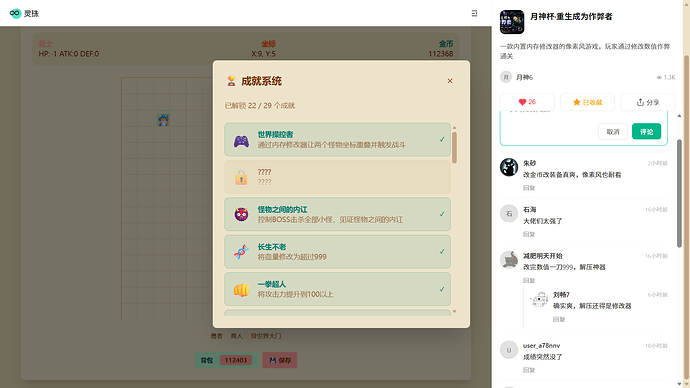Toggle the 已收藏 favorite star button
This screenshot has height=388, width=690.
point(587,102)
